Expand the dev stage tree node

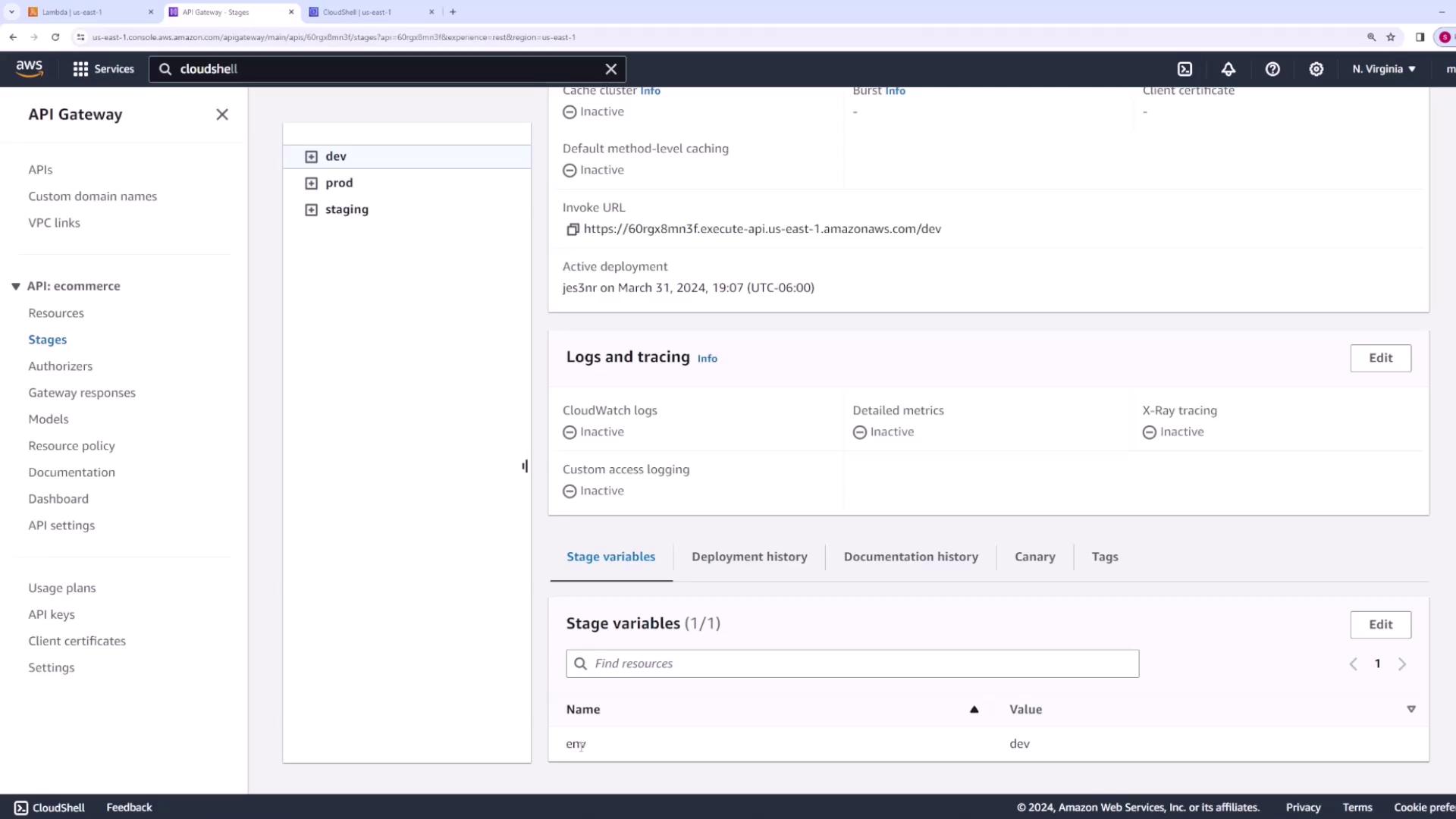[311, 157]
